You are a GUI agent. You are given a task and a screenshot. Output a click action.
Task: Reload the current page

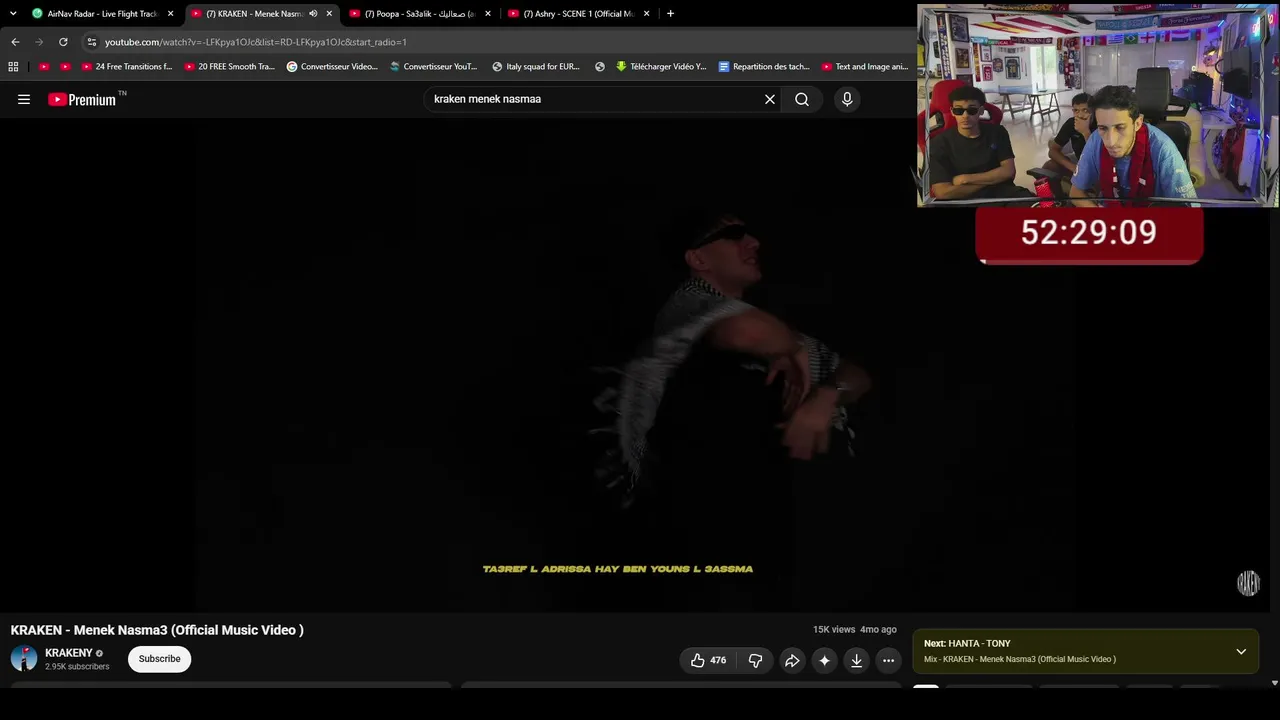pos(63,42)
